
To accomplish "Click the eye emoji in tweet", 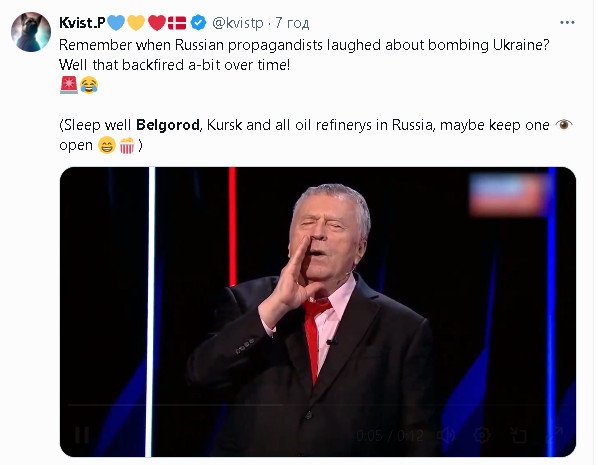I will tap(563, 125).
